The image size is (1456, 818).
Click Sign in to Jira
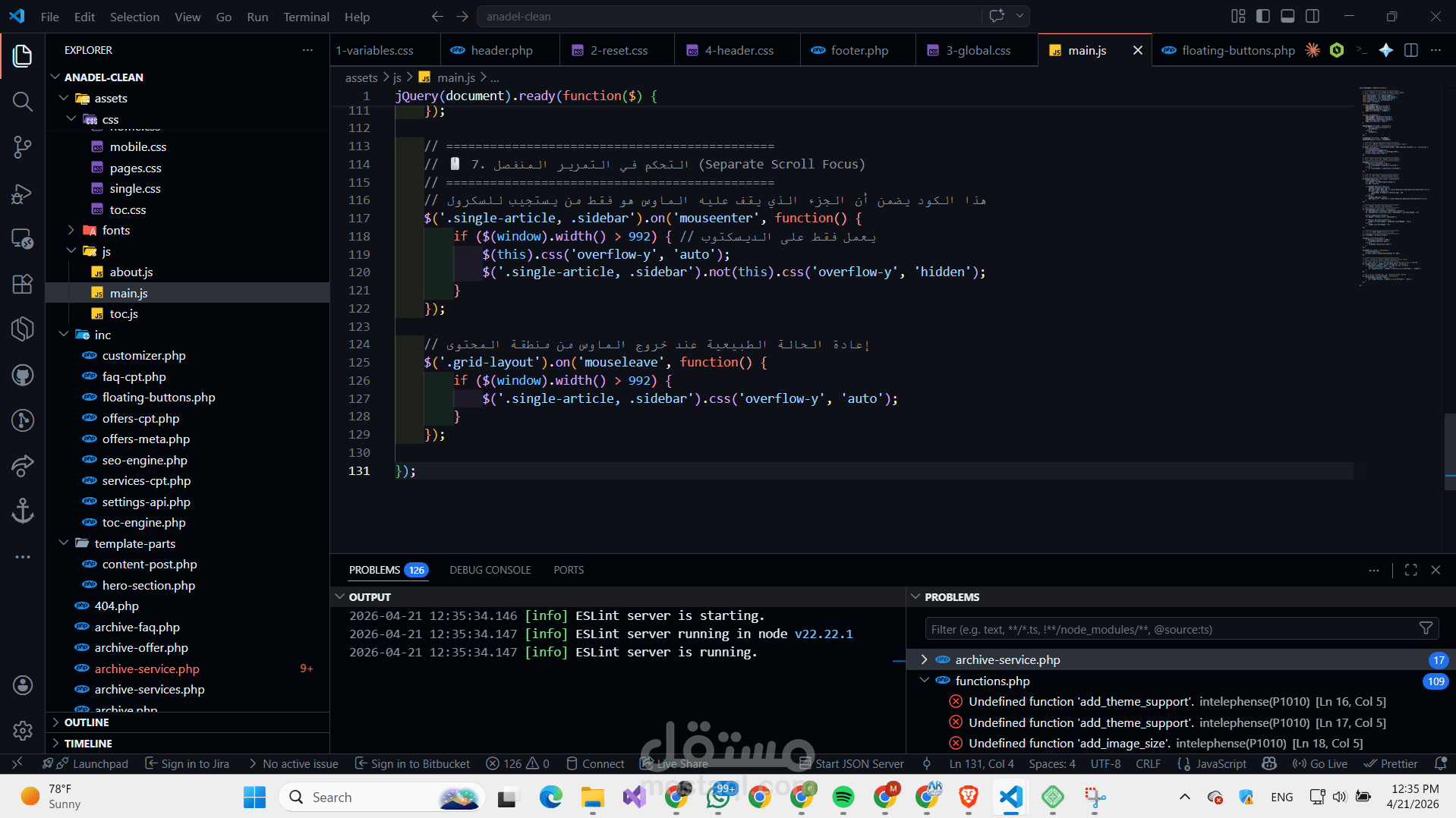(x=187, y=763)
